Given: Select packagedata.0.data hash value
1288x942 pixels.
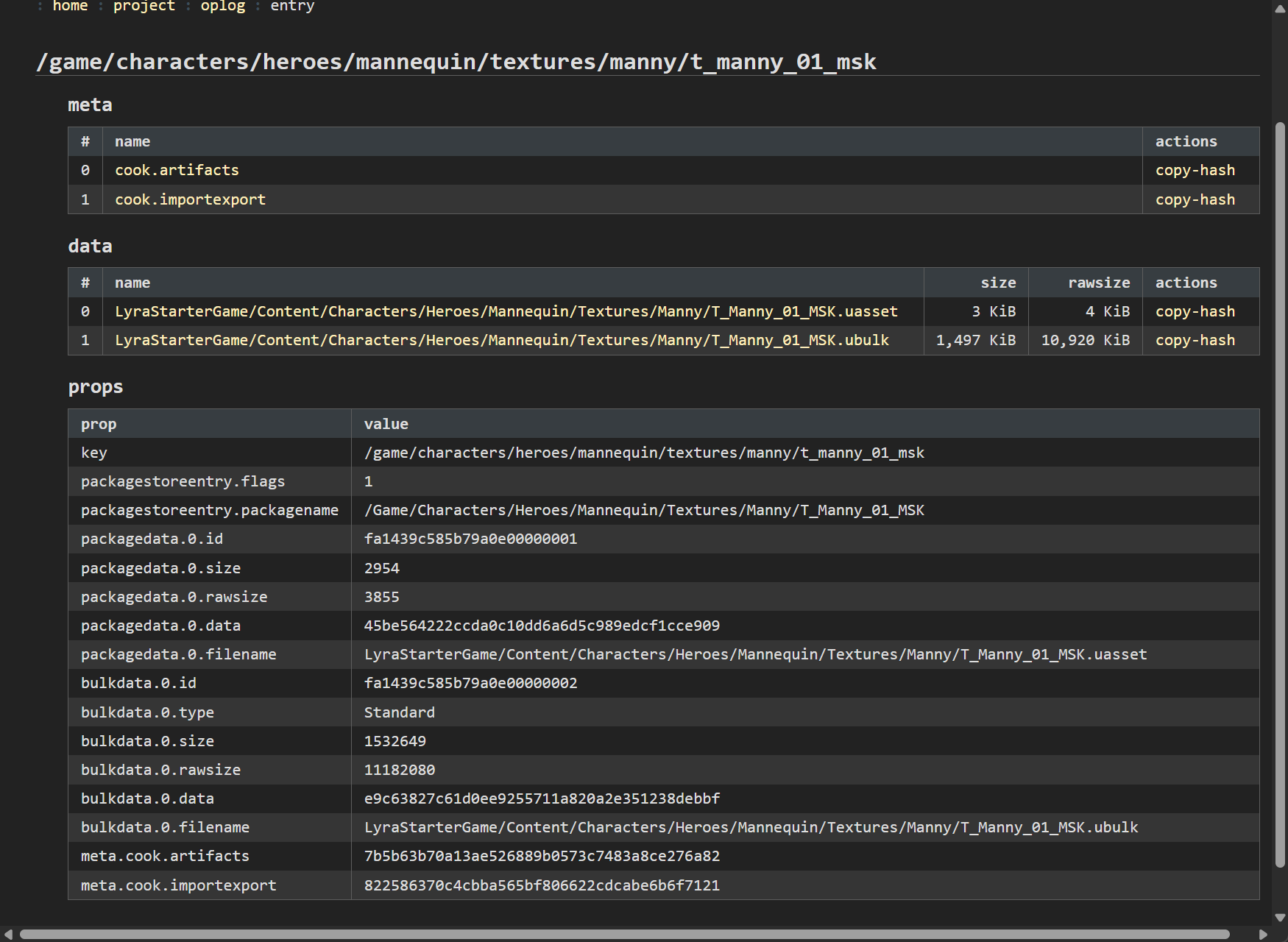Looking at the screenshot, I should click(542, 626).
